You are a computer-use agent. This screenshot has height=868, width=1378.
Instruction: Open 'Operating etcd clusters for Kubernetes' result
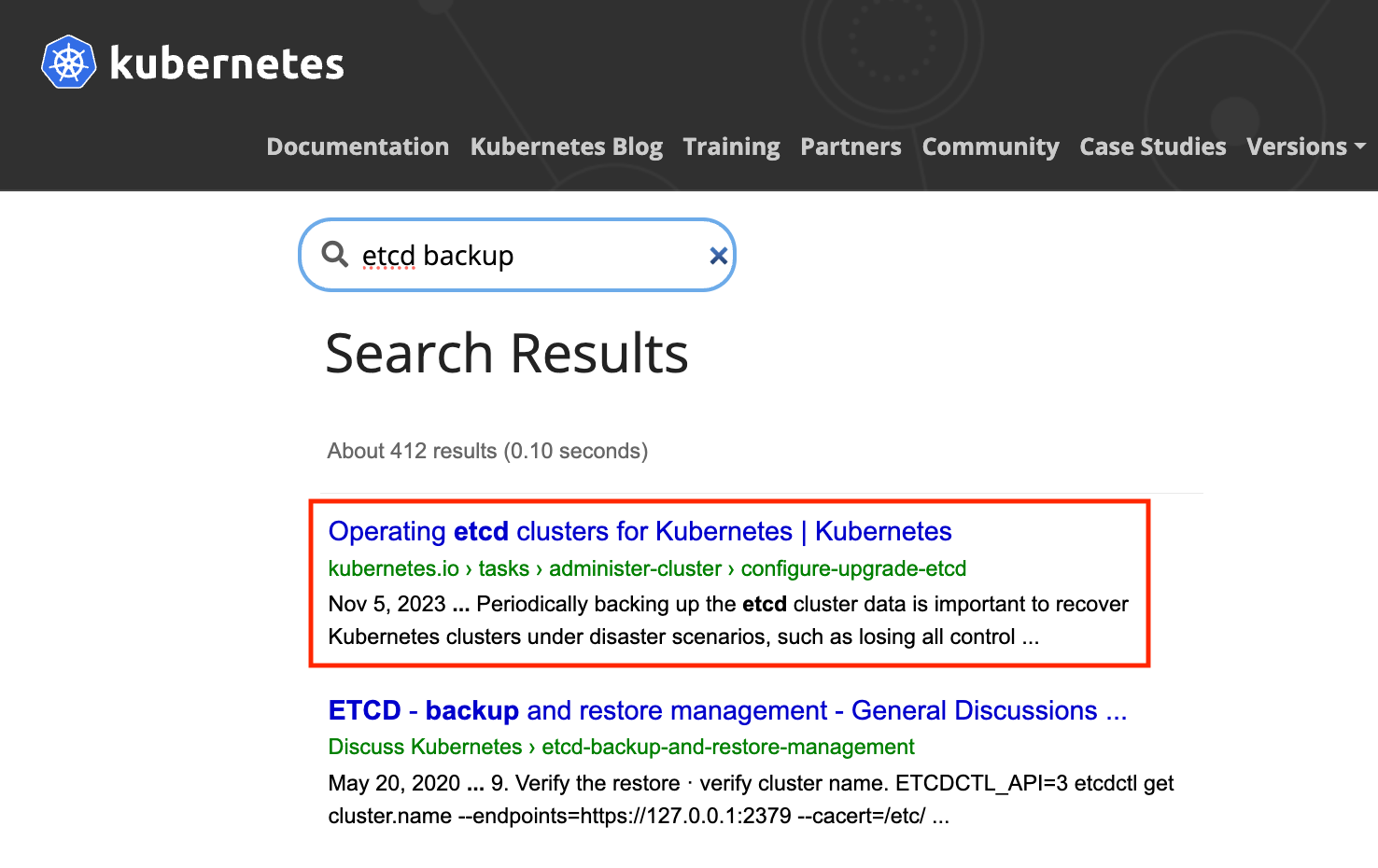coord(640,531)
